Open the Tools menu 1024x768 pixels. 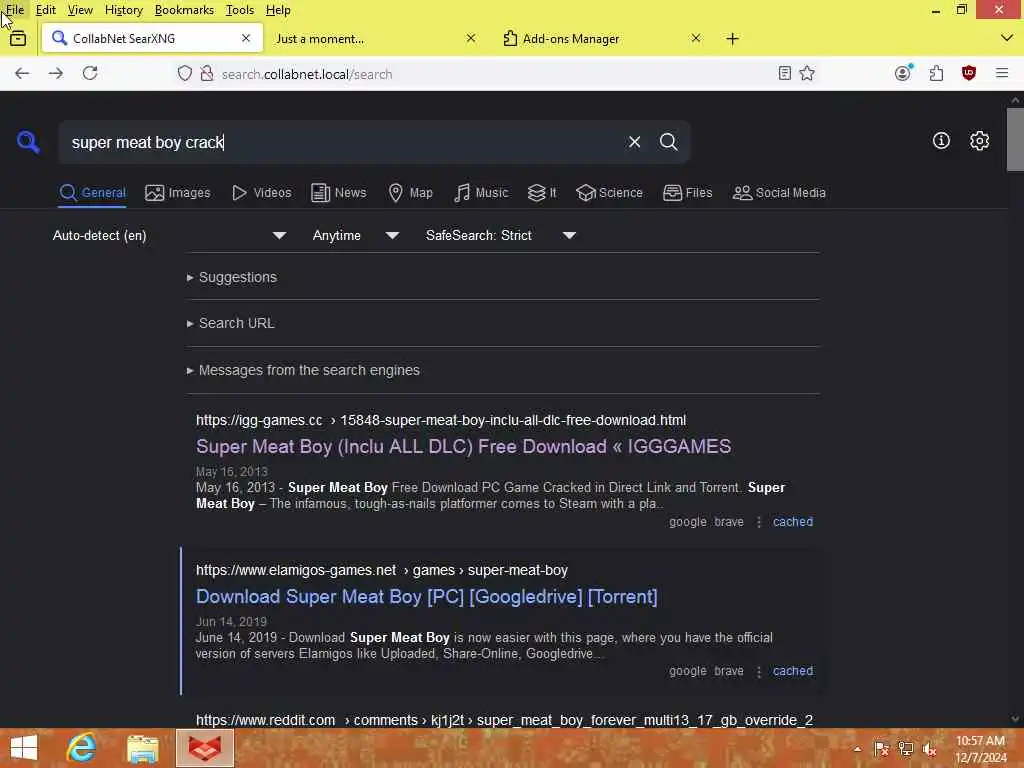click(x=240, y=10)
